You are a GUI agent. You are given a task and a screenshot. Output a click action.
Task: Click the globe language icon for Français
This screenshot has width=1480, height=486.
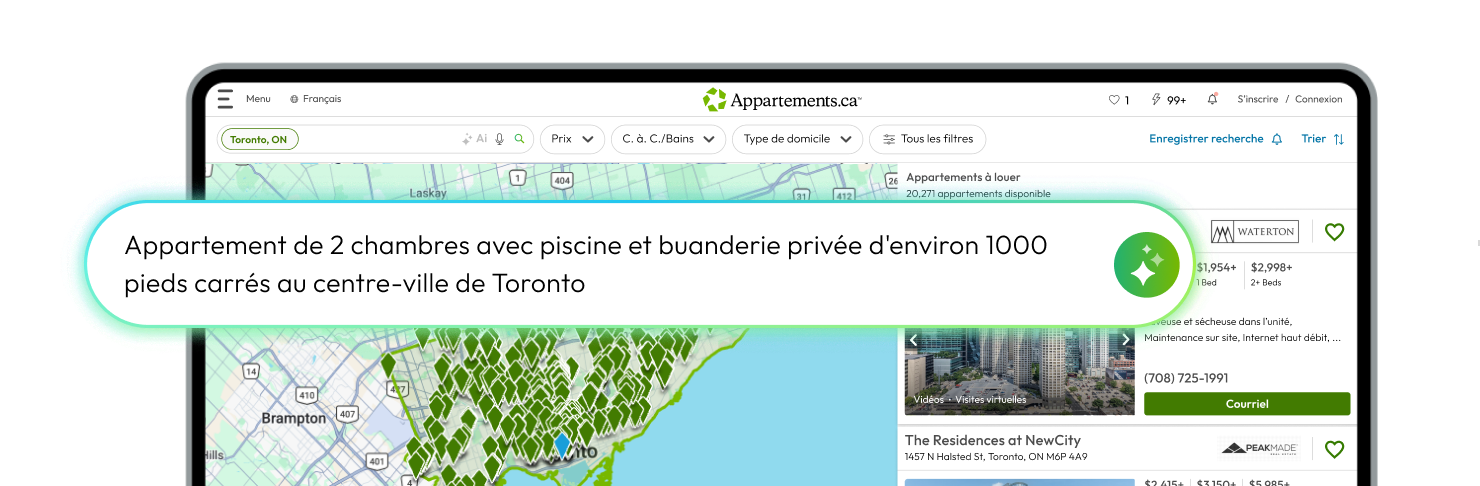[294, 99]
